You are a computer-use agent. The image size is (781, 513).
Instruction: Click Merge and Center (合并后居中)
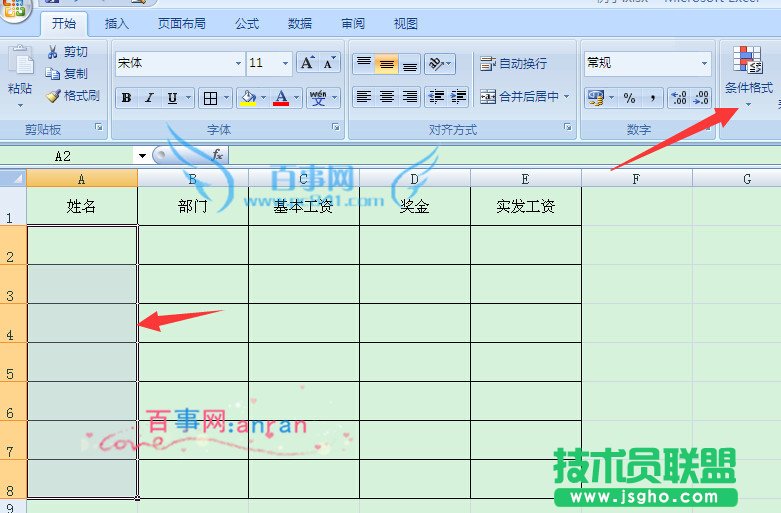(520, 97)
